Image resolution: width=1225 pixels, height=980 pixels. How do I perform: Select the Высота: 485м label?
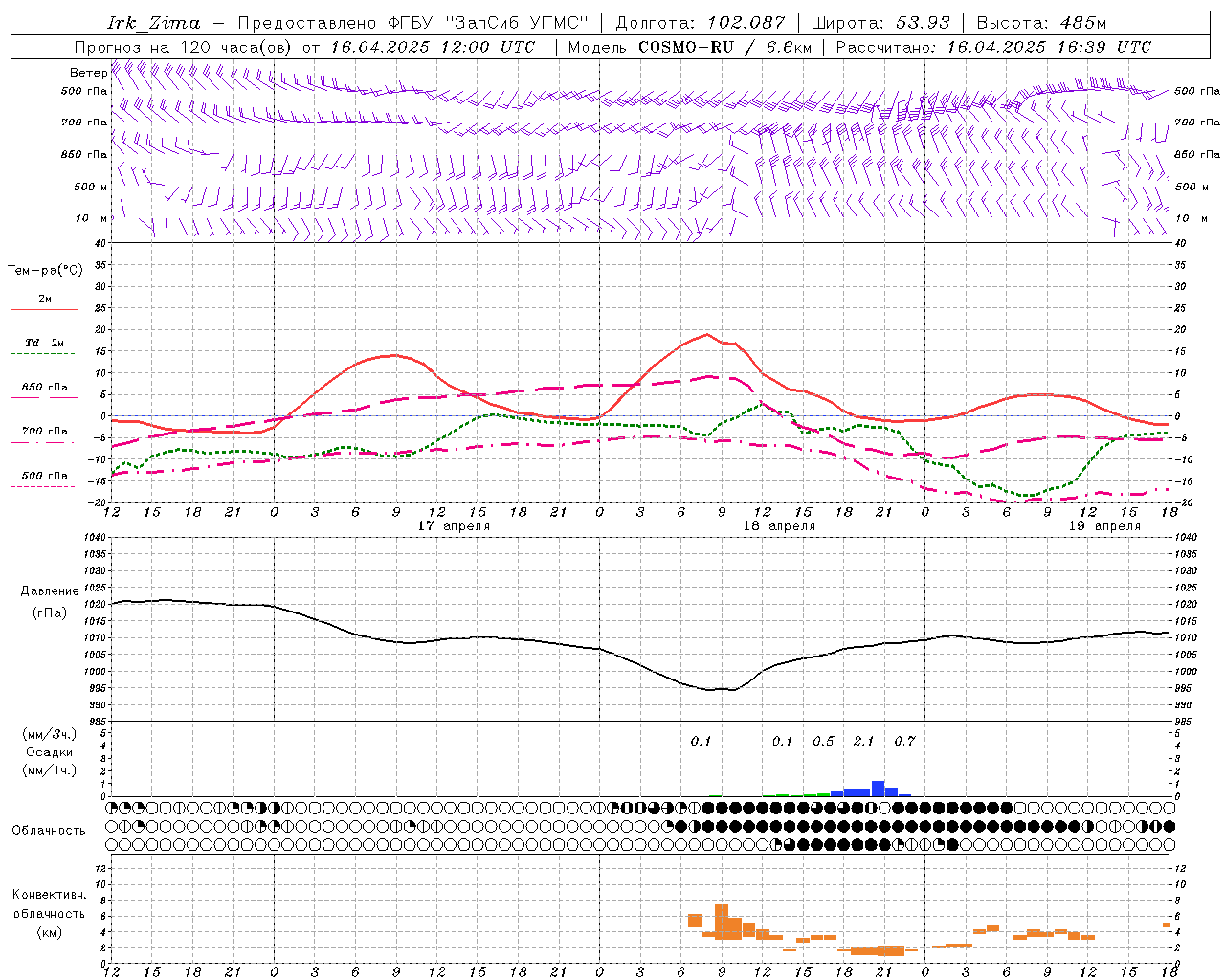(1041, 22)
